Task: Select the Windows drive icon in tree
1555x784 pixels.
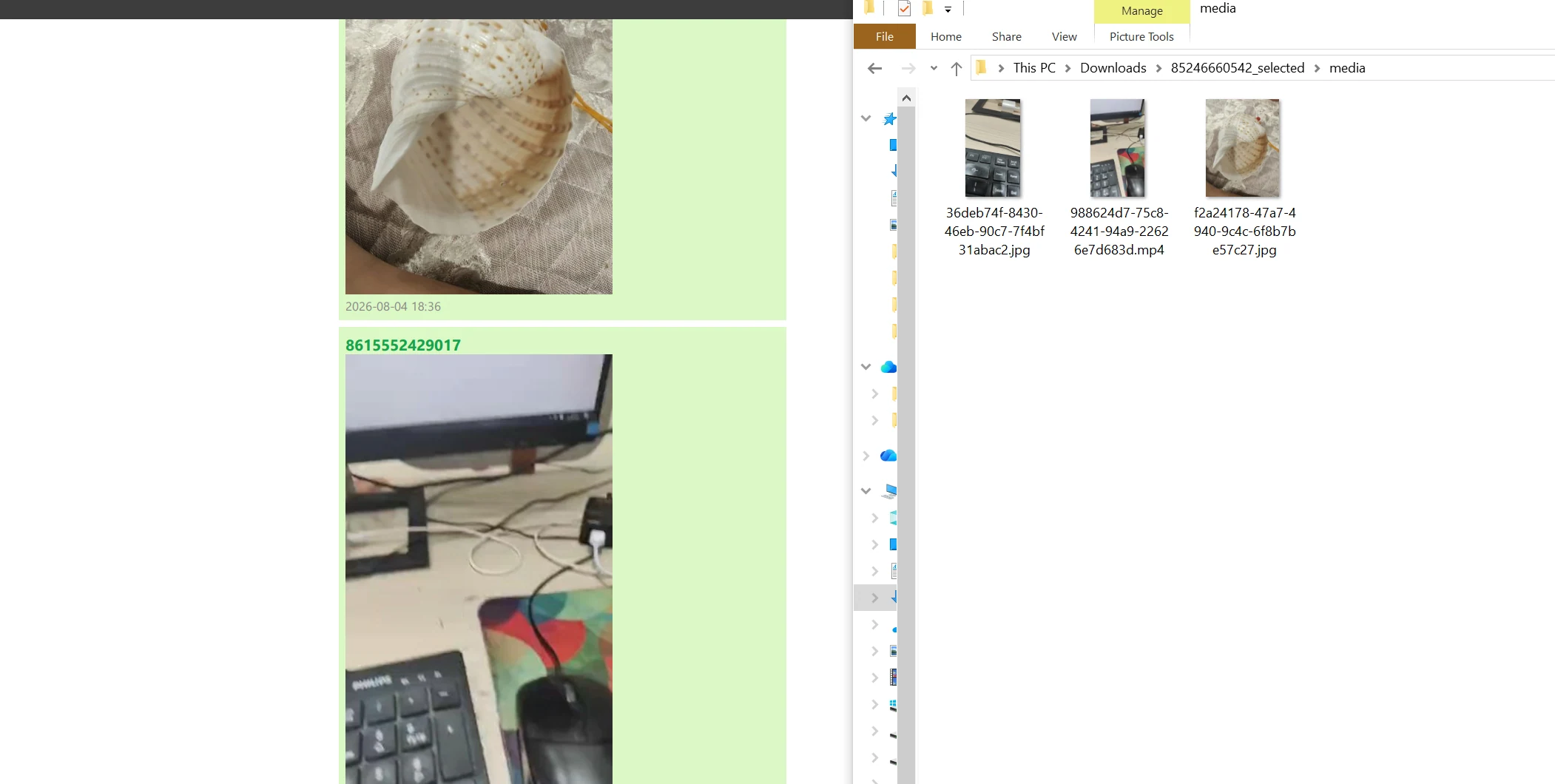Action: 893,704
